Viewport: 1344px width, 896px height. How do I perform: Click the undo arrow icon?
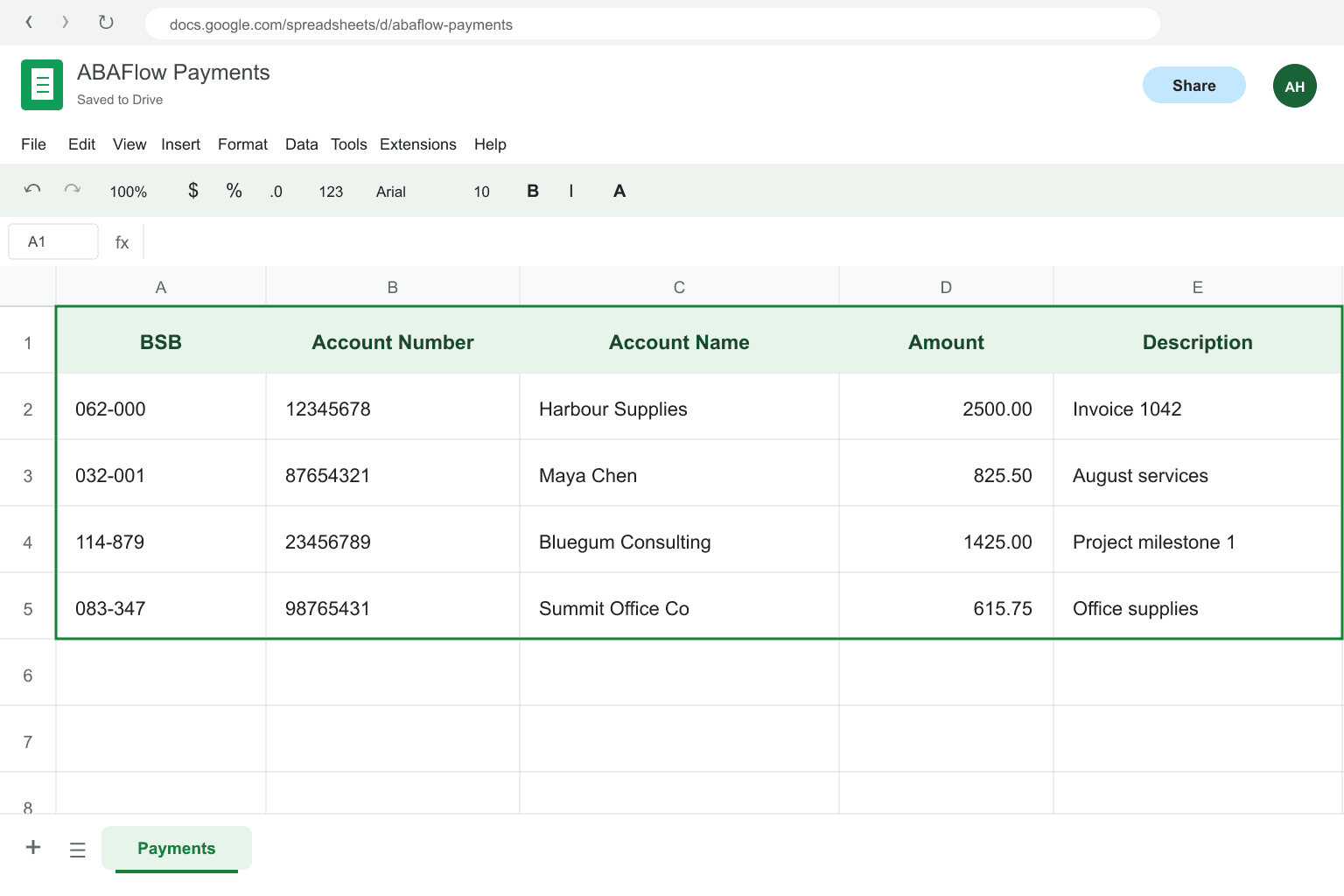pos(32,190)
